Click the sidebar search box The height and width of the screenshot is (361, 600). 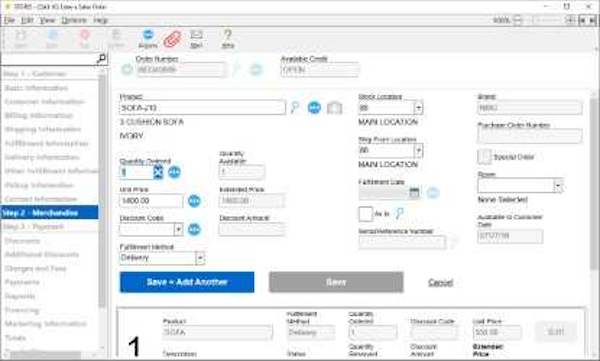[x=48, y=59]
